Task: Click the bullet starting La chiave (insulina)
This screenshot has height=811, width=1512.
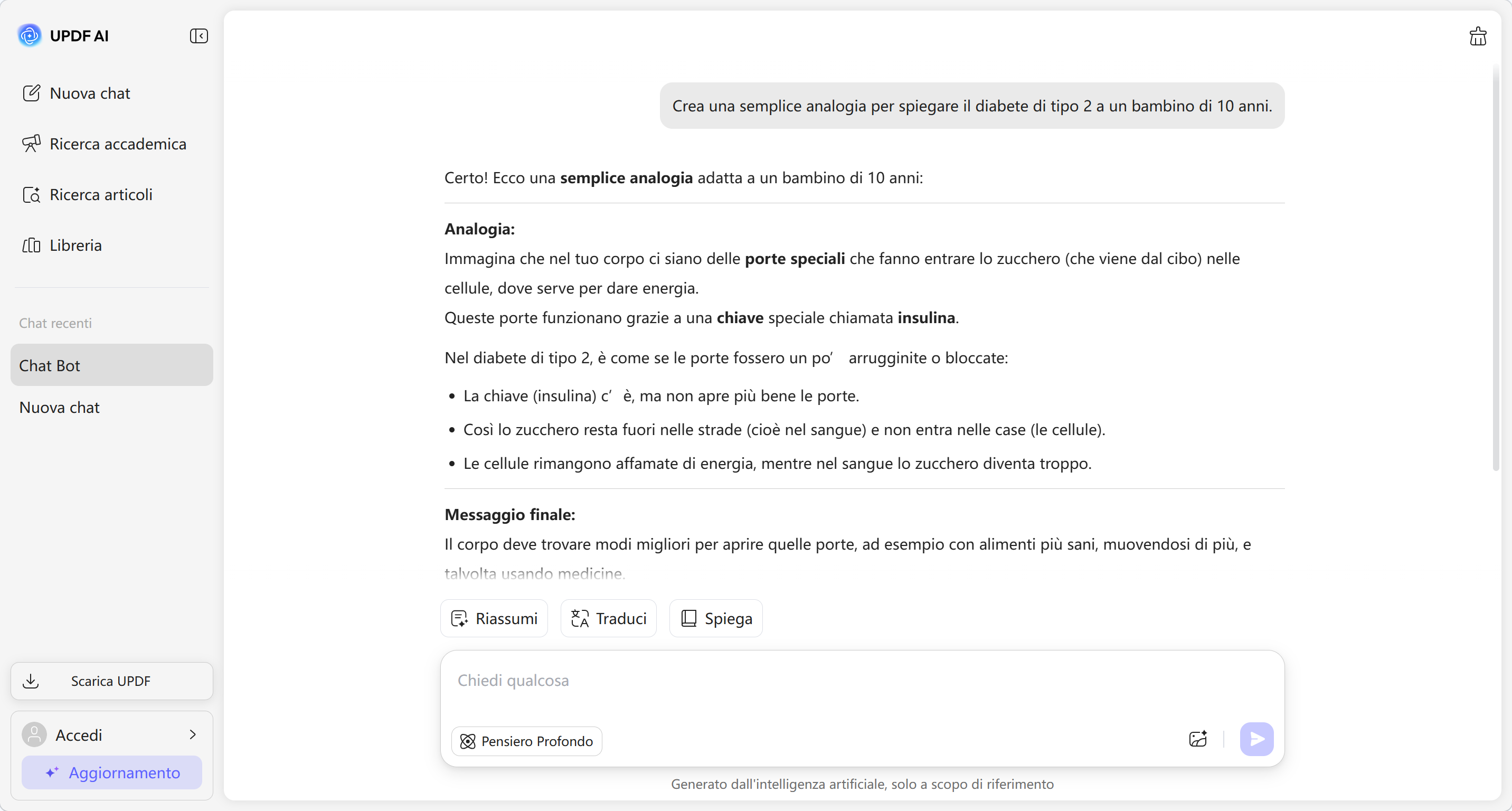Action: coord(661,396)
